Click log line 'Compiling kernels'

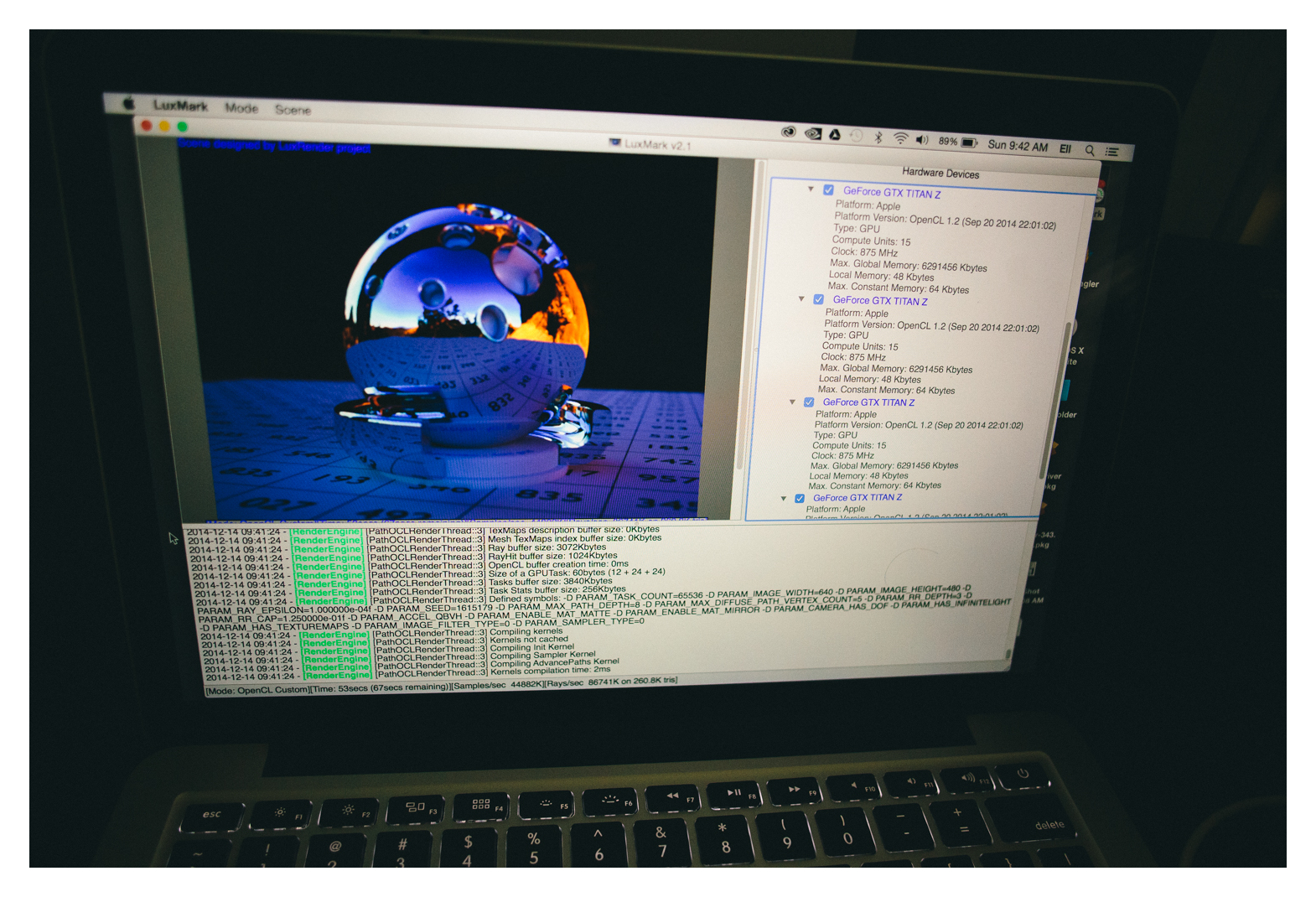coord(526,631)
